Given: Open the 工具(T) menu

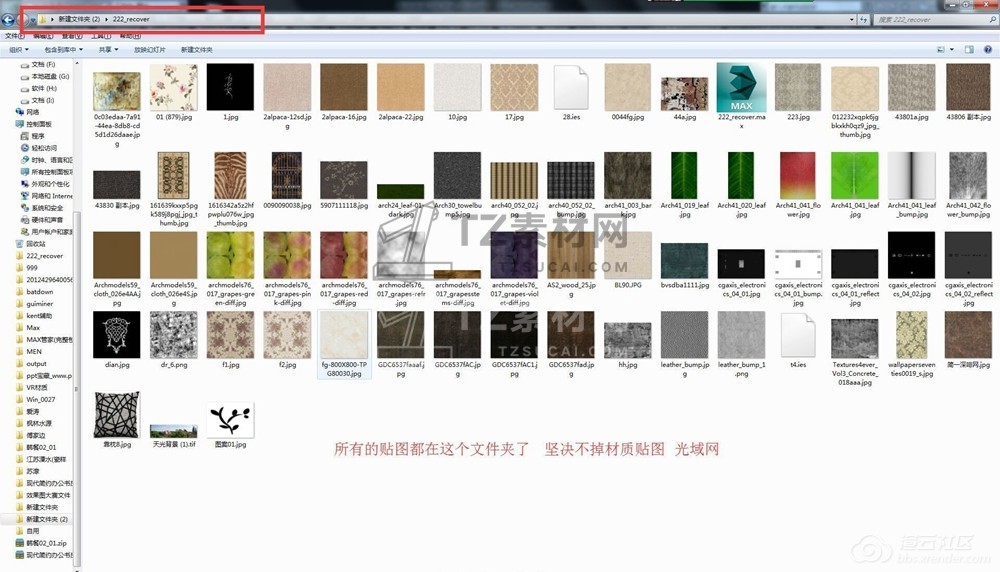Looking at the screenshot, I should click(x=101, y=36).
